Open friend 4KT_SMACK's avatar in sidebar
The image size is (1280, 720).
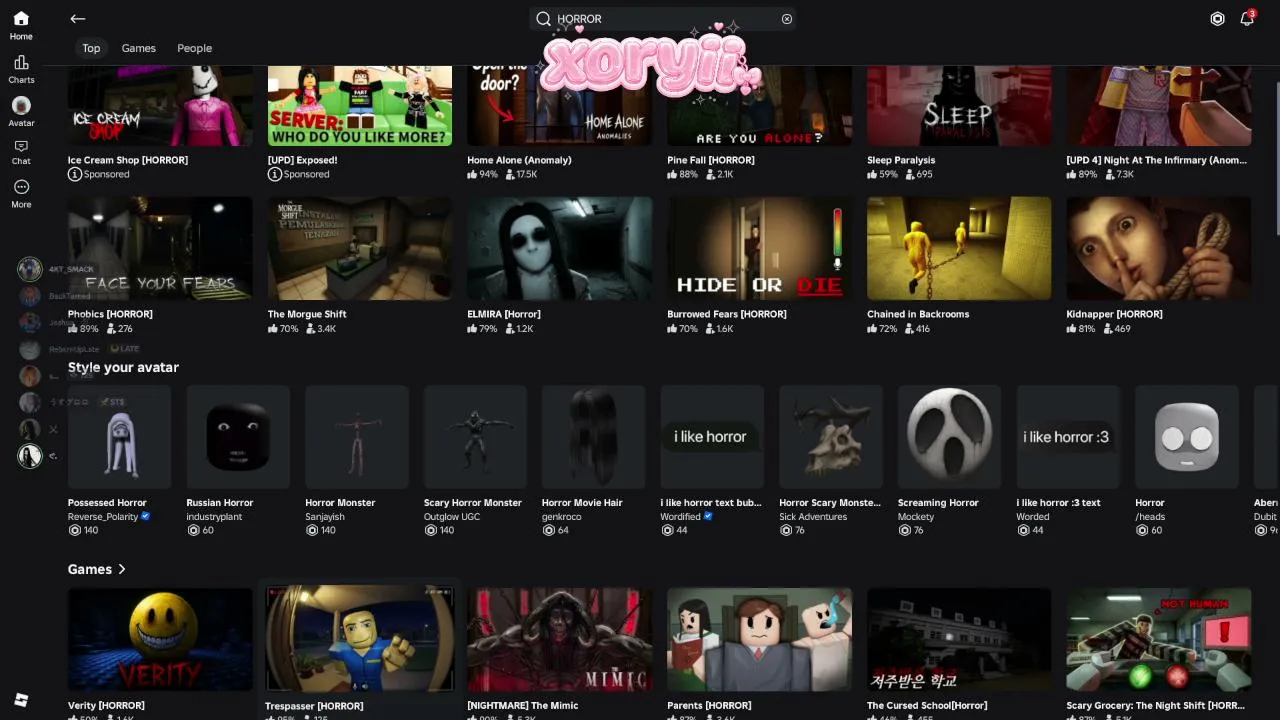click(x=30, y=269)
